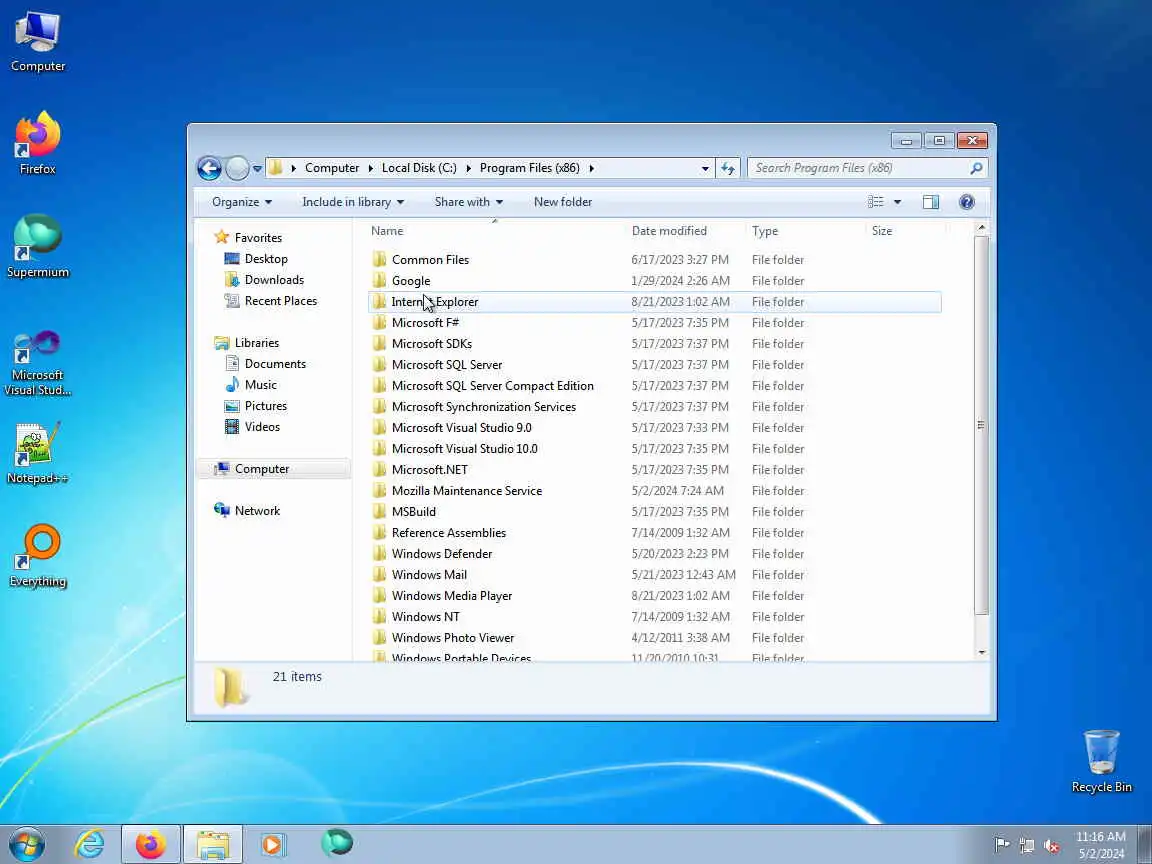
Task: Expand the breadcrumb arrow after Local Disk (C:)
Action: click(x=469, y=168)
